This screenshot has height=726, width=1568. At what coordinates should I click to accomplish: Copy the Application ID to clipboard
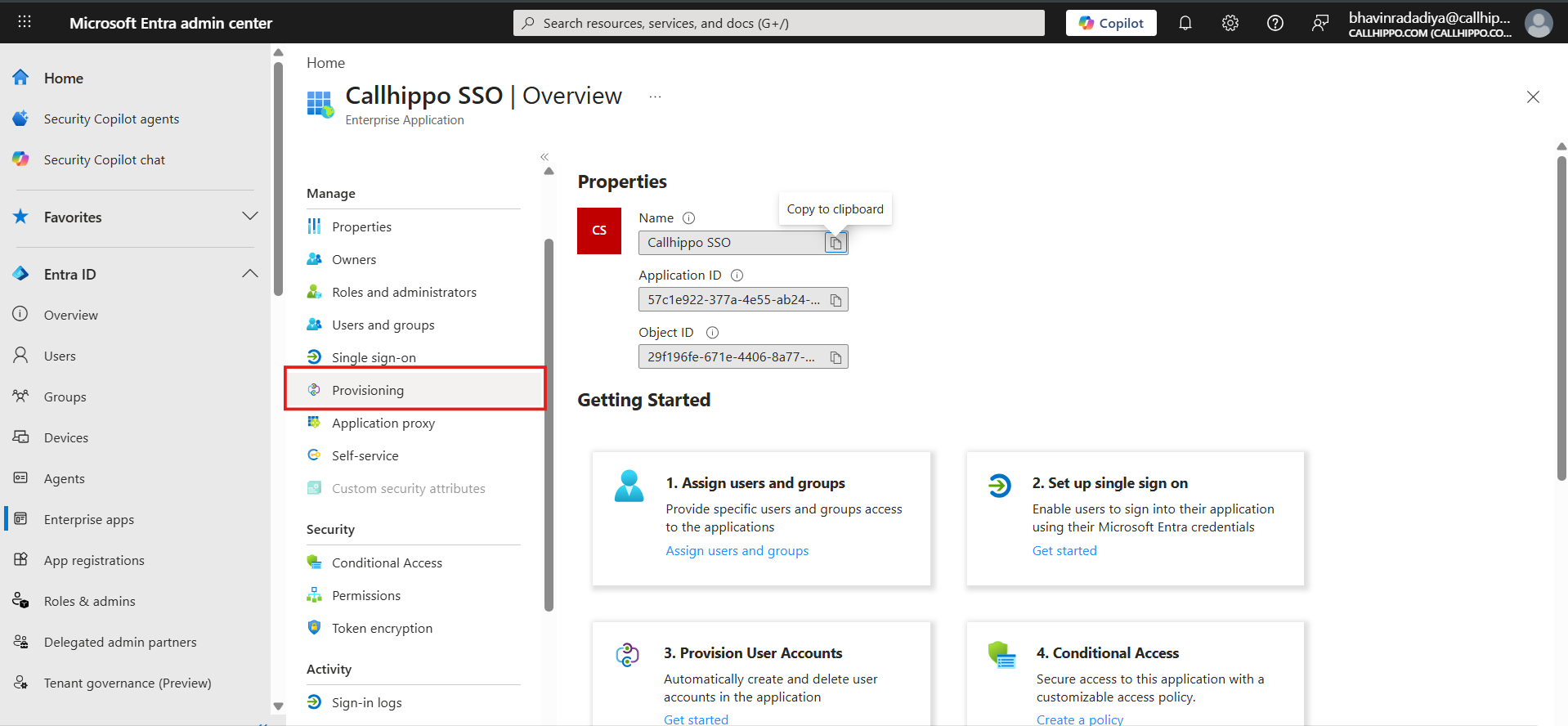tap(836, 300)
